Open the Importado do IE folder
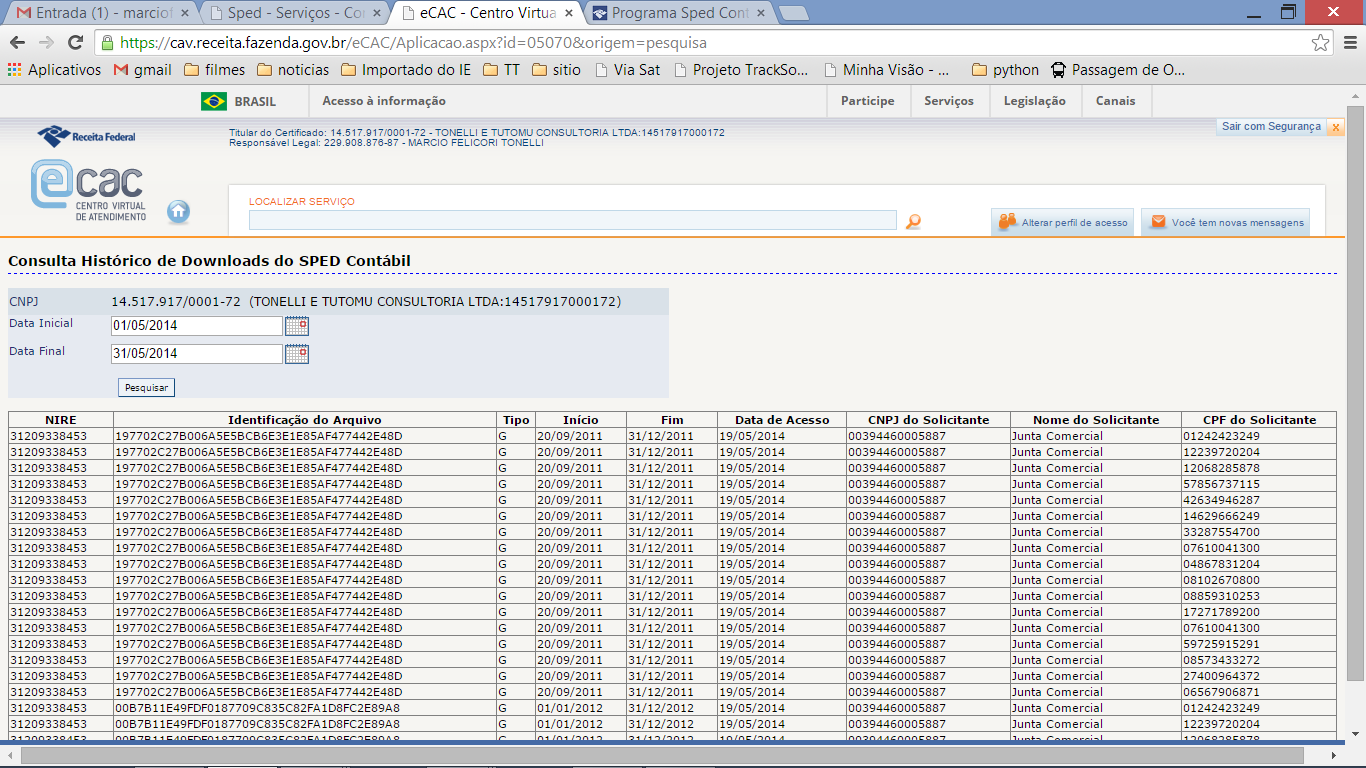1366x768 pixels. pos(406,70)
